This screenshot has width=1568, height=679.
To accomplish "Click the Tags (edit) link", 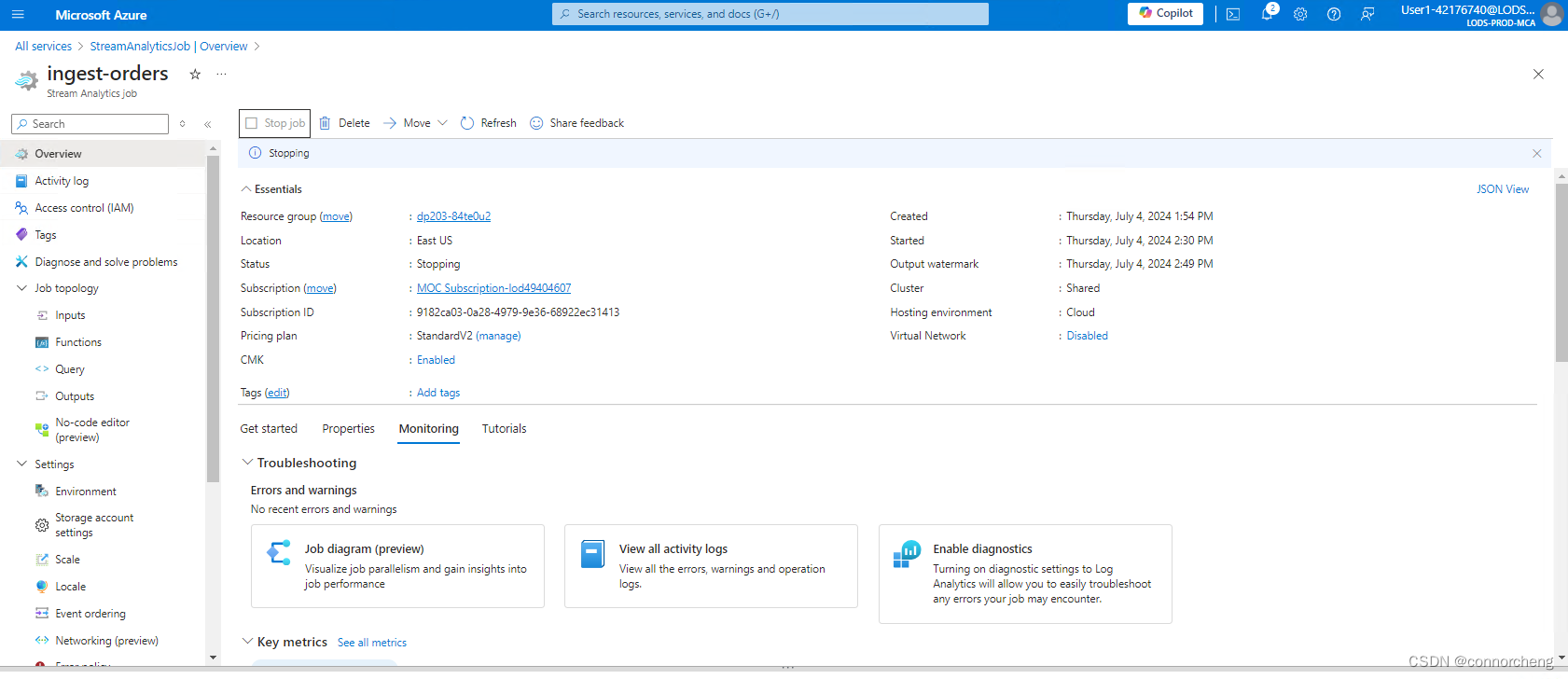I will coord(277,393).
